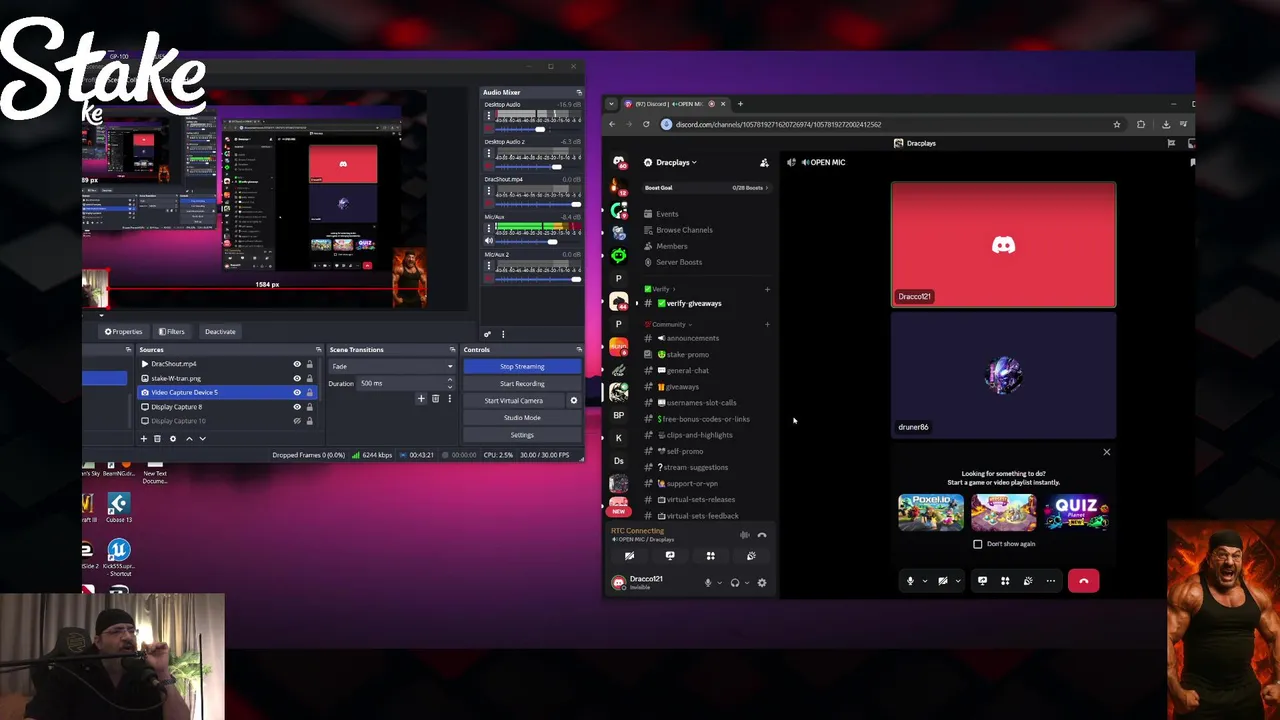This screenshot has height=720, width=1280.
Task: Open source properties gear in Sources toolbar
Action: click(x=172, y=438)
